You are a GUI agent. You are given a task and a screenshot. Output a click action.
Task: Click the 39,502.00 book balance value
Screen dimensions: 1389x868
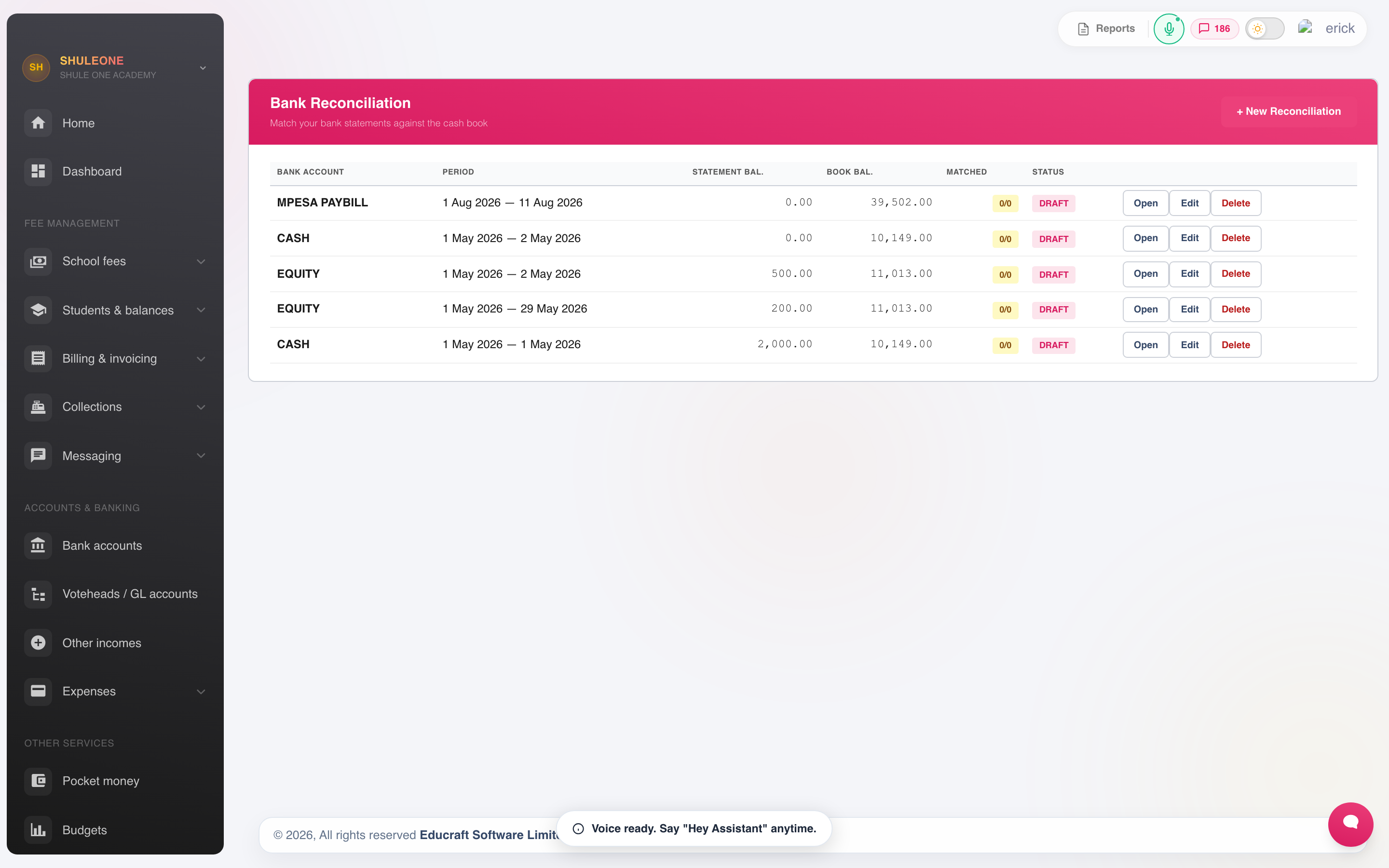[x=901, y=202]
